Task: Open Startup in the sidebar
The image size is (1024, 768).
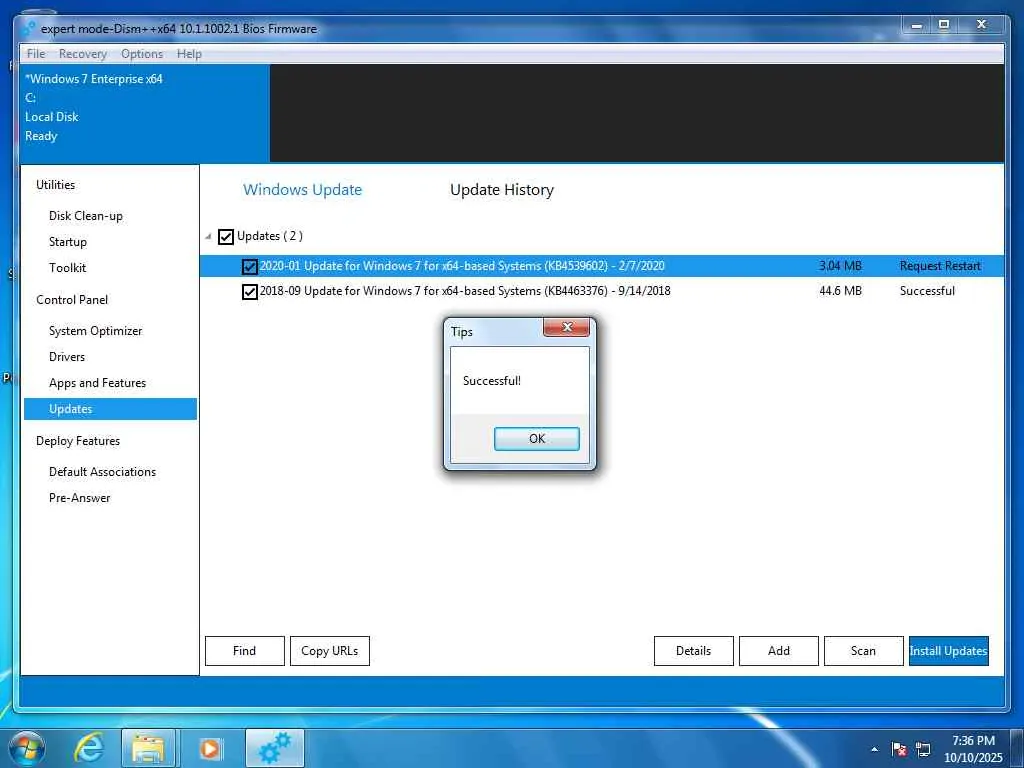Action: [68, 242]
